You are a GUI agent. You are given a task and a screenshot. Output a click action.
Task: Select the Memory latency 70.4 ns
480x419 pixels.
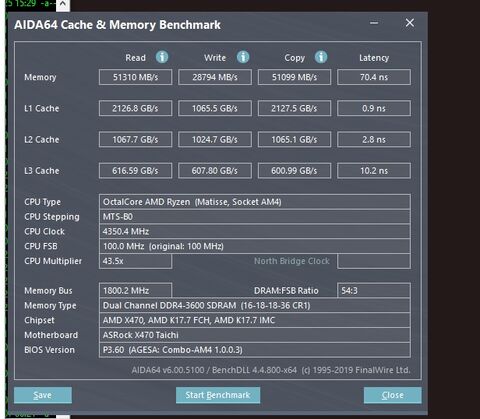tap(374, 77)
